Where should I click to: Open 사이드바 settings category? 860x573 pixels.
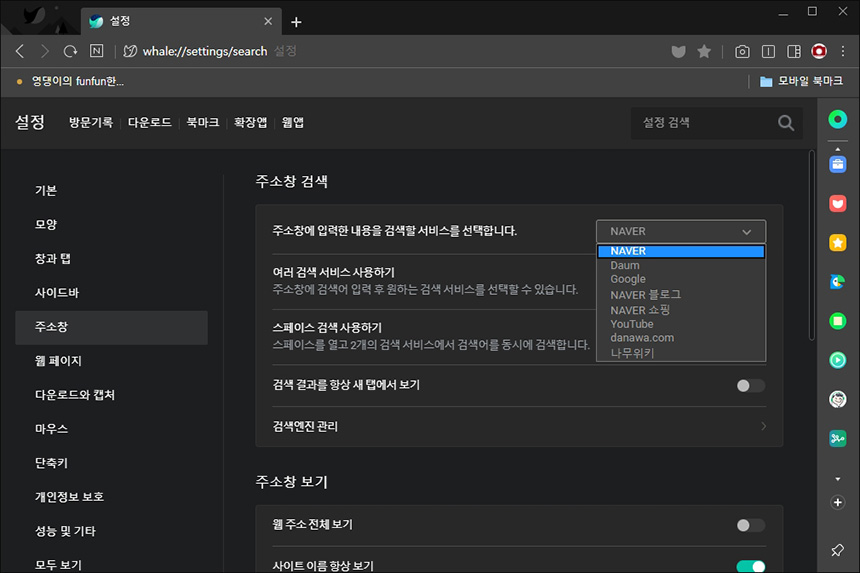[111, 293]
